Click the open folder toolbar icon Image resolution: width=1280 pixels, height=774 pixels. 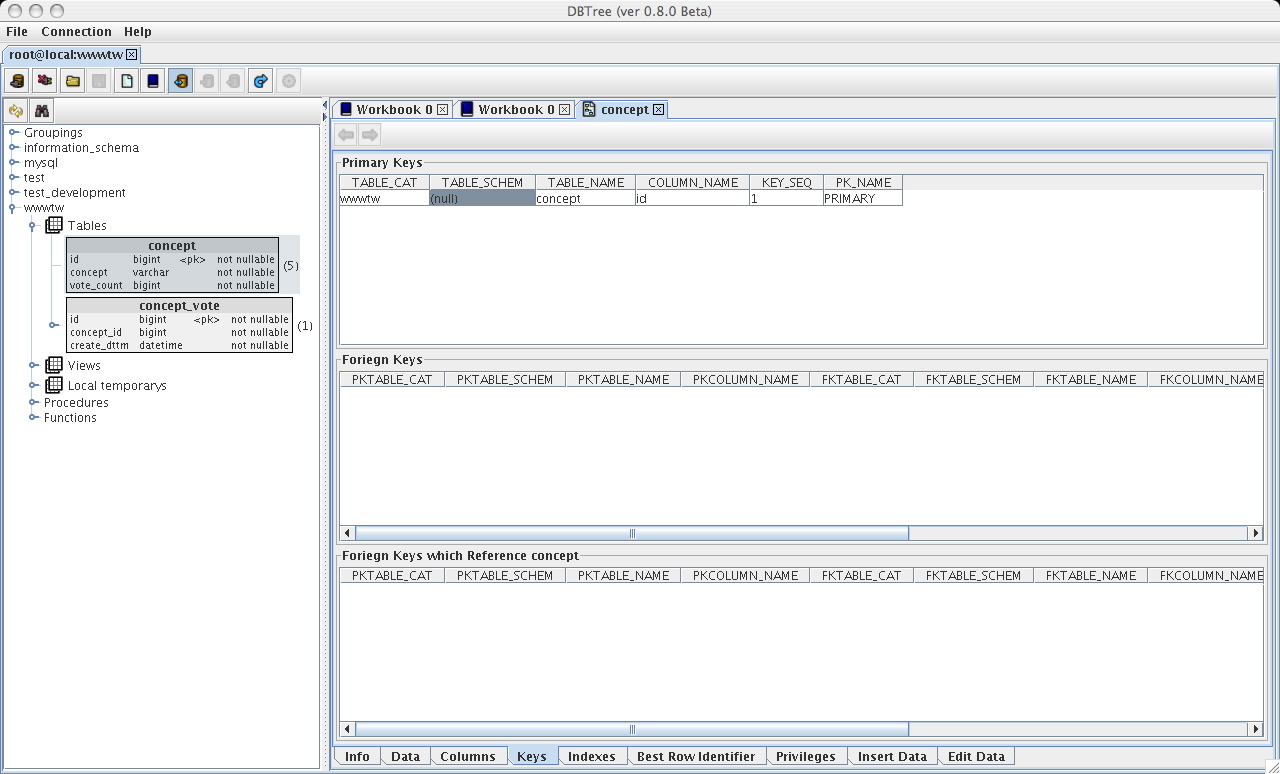coord(72,81)
